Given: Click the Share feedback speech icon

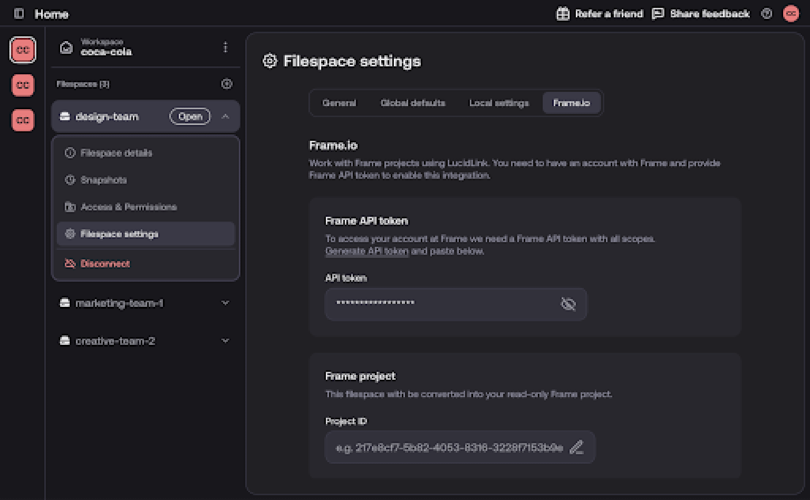Looking at the screenshot, I should (658, 13).
